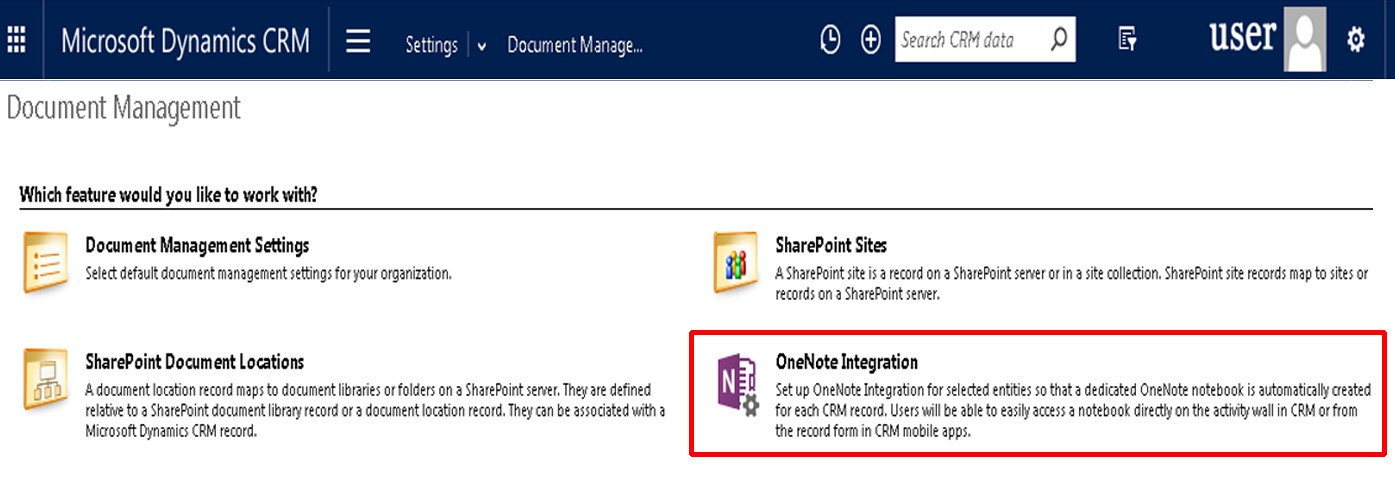The height and width of the screenshot is (482, 1395).
Task: Open SharePoint Document Locations link
Action: [195, 362]
